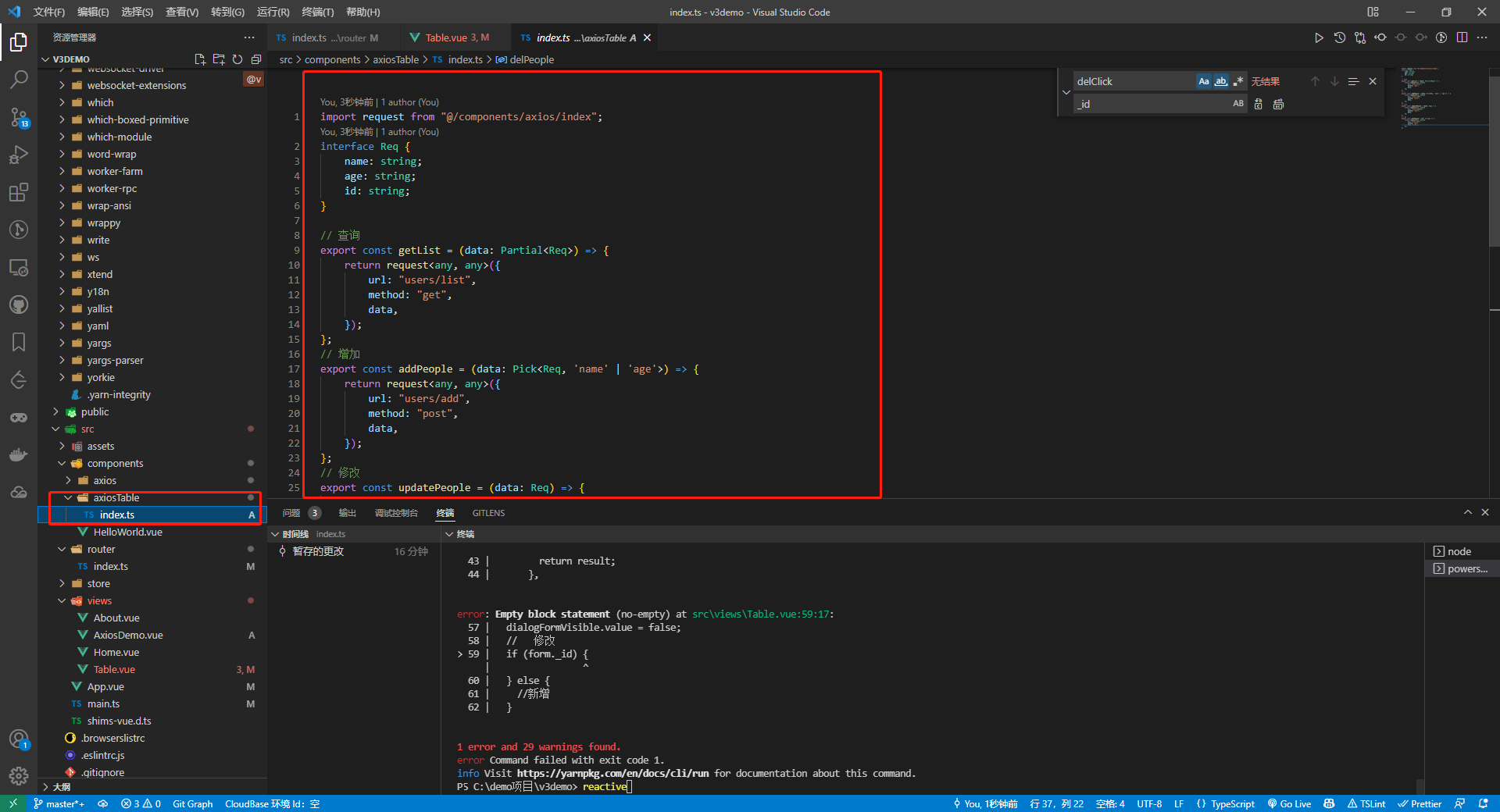This screenshot has height=812, width=1500.
Task: Open yarnpkg documentation link in terminal
Action: pos(612,773)
